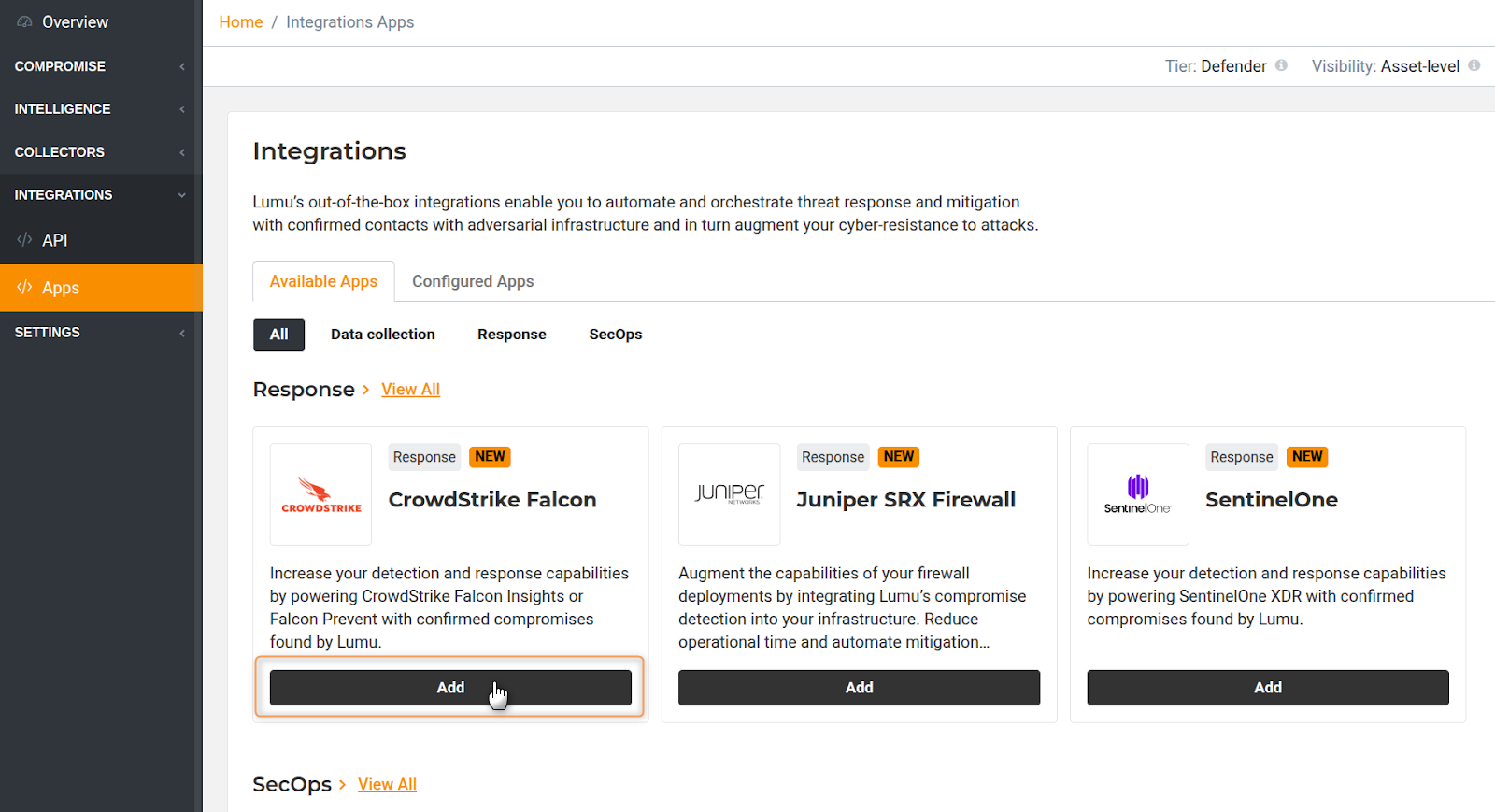1495x812 pixels.
Task: Select the Available Apps tab
Action: click(x=323, y=281)
